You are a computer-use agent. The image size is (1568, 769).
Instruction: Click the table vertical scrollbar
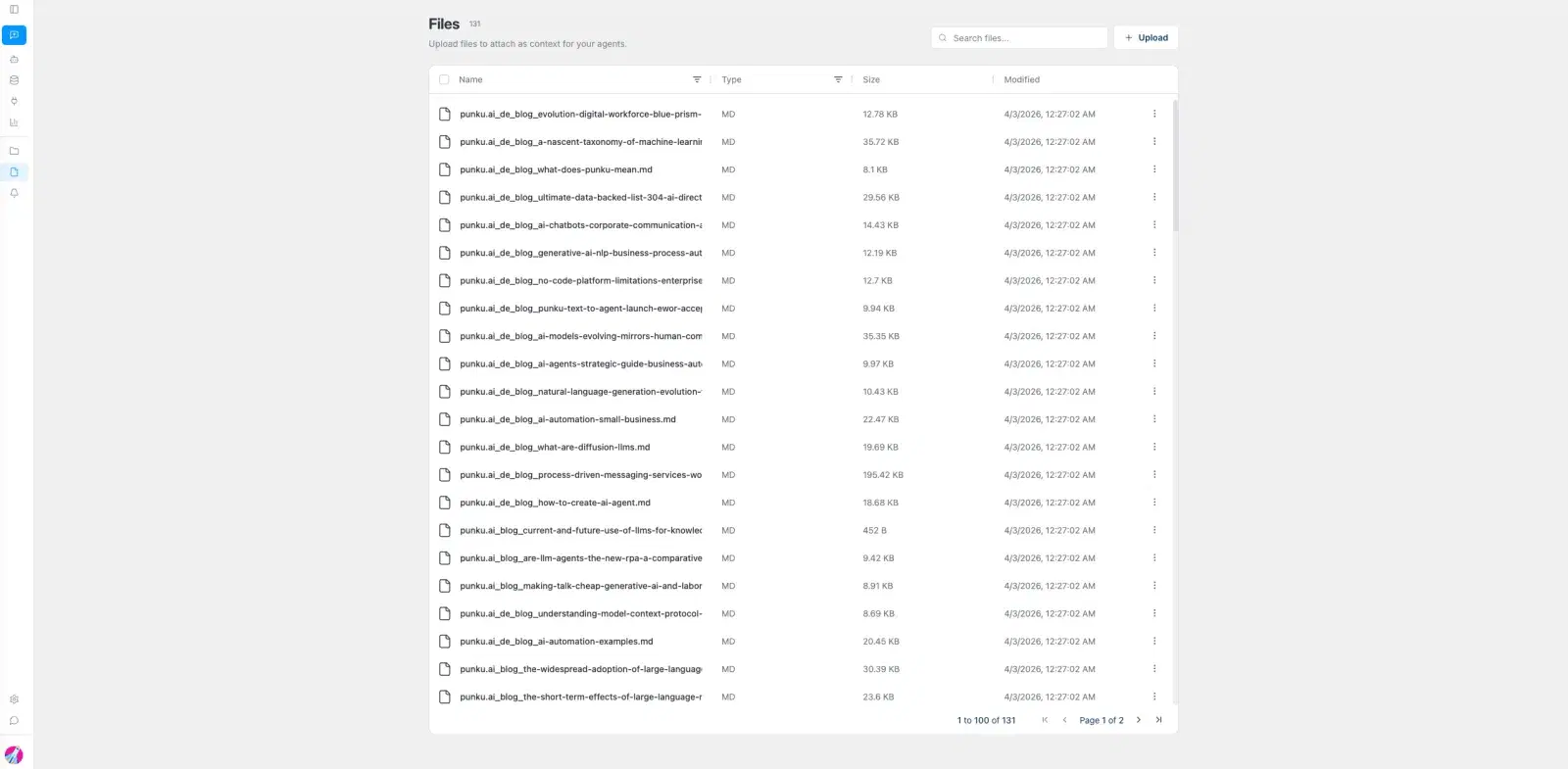1175,165
